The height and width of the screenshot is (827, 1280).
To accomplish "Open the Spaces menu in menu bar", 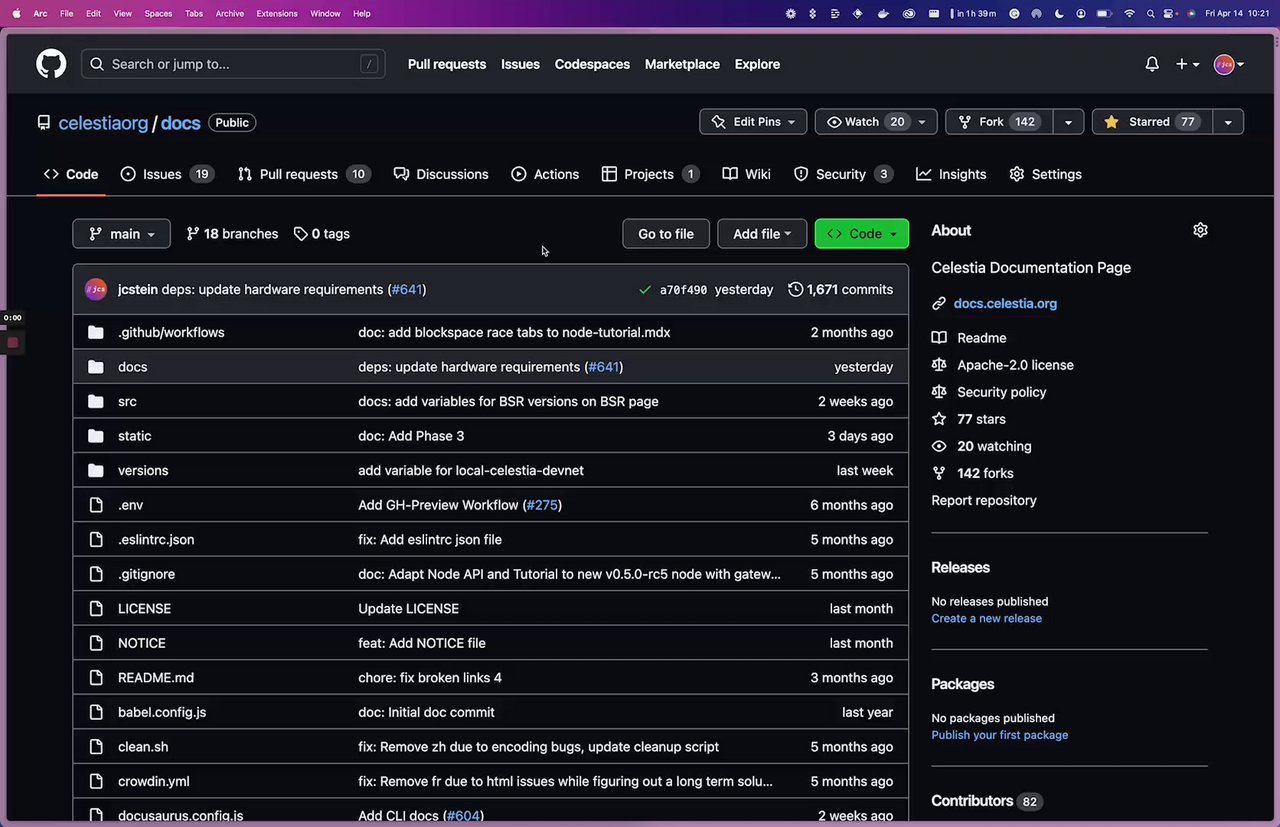I will pyautogui.click(x=158, y=13).
